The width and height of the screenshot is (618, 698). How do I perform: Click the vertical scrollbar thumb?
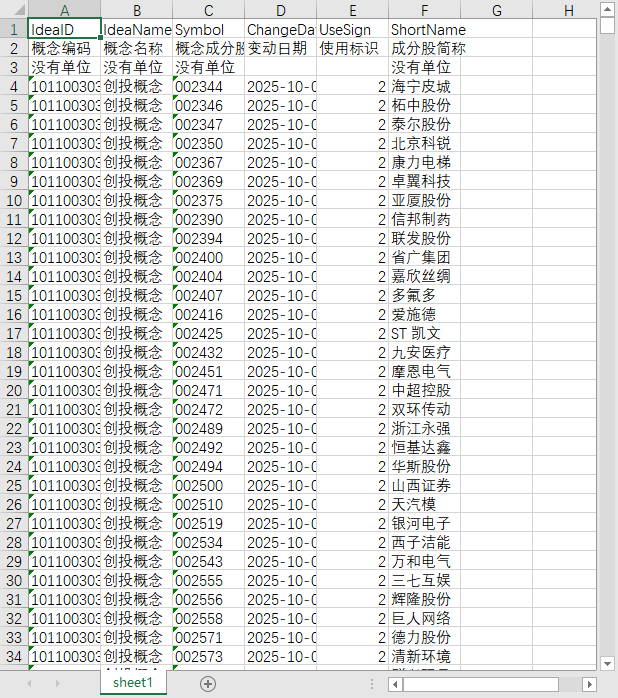(607, 25)
